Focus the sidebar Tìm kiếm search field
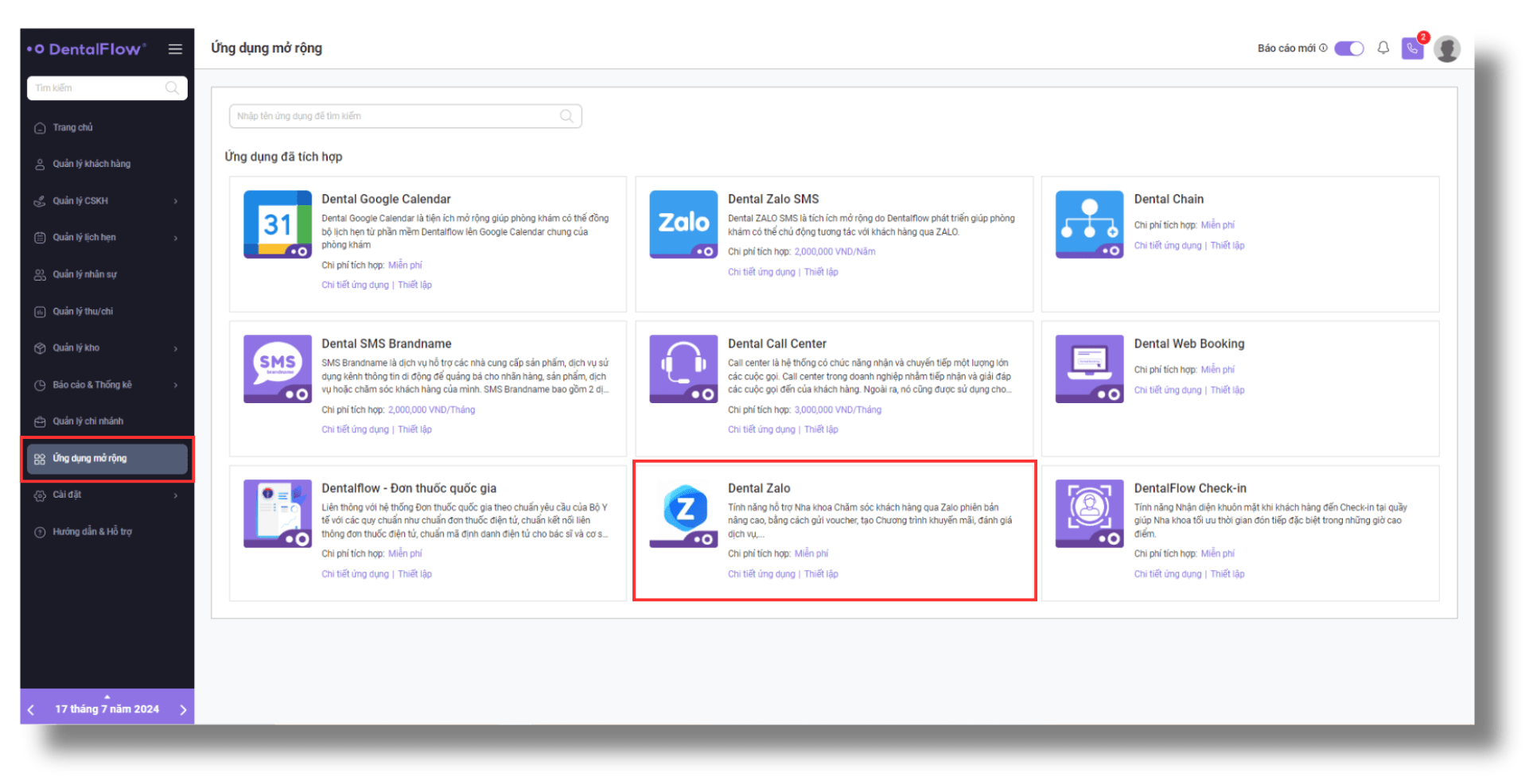 click(x=107, y=87)
